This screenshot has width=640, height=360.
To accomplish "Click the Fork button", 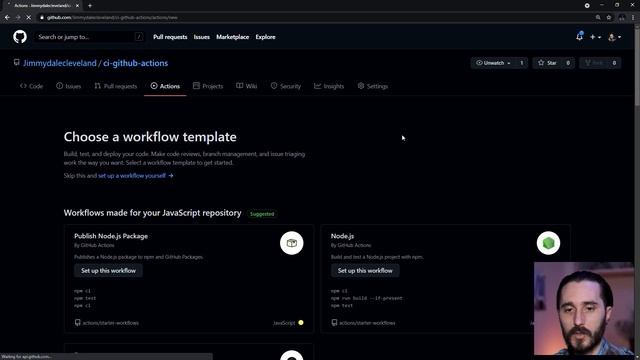I will tap(593, 63).
